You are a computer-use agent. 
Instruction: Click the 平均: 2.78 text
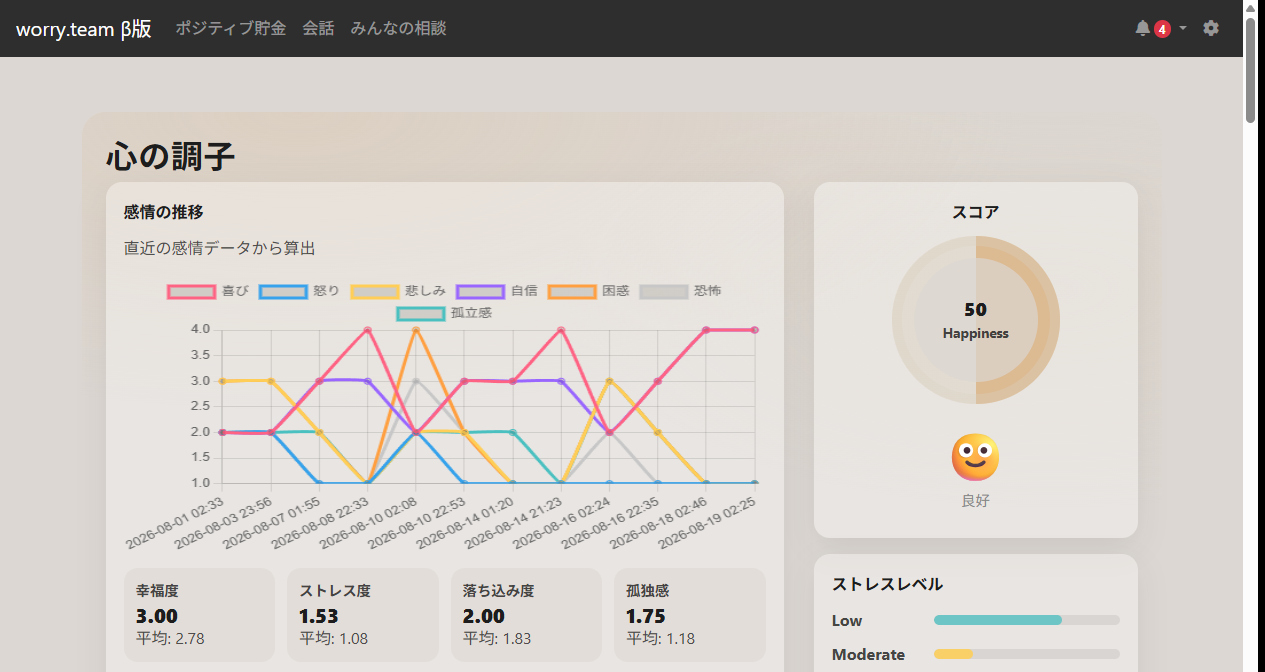point(170,638)
